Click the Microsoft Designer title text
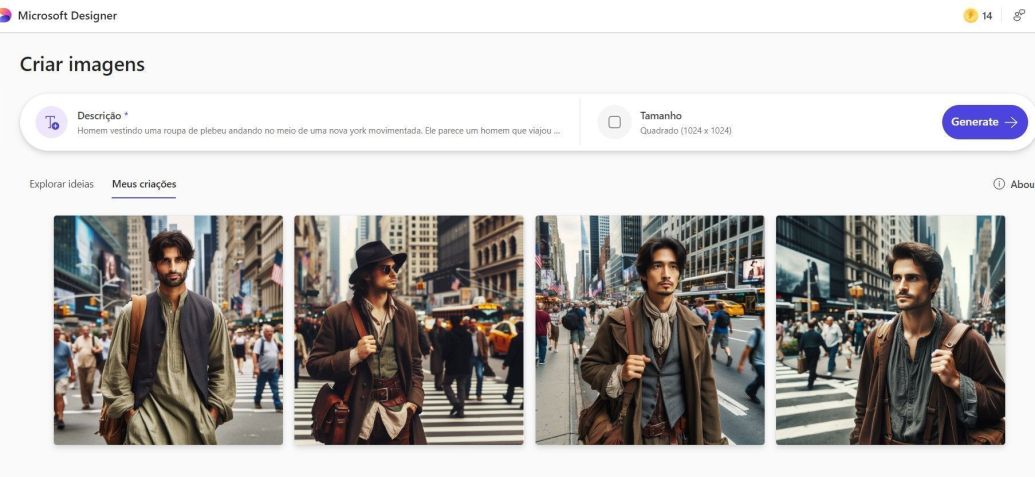Image resolution: width=1035 pixels, height=477 pixels. [x=67, y=16]
